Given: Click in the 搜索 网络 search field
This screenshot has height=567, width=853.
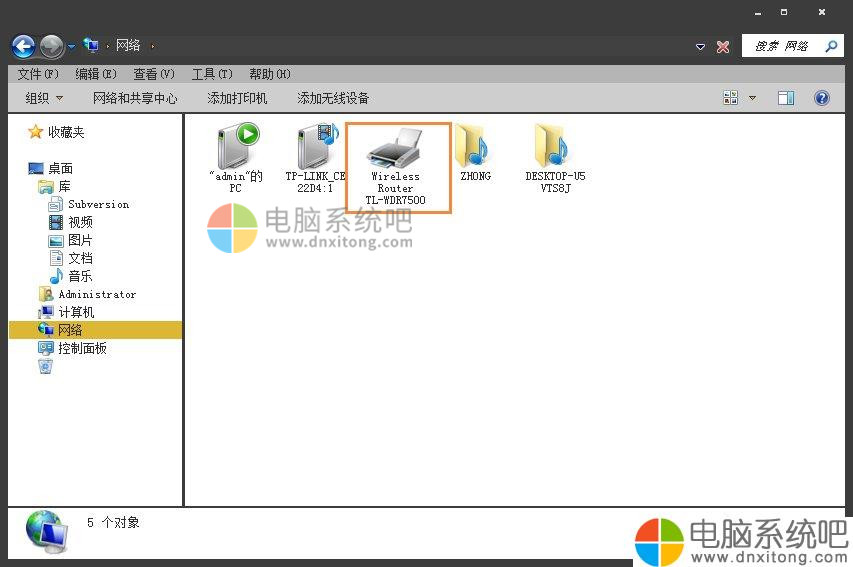Looking at the screenshot, I should pos(782,46).
